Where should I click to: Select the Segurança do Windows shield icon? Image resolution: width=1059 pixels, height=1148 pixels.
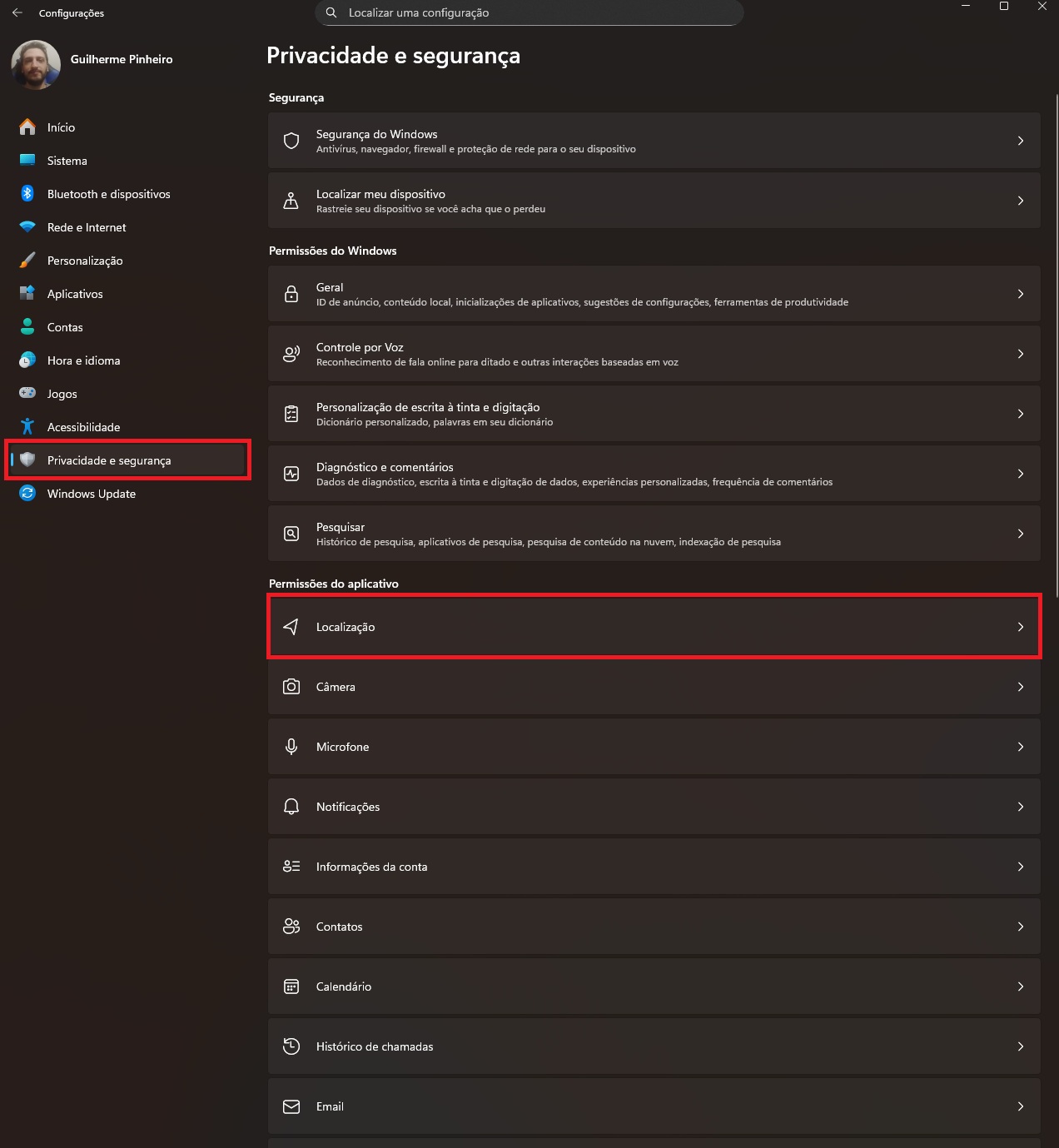click(x=291, y=141)
